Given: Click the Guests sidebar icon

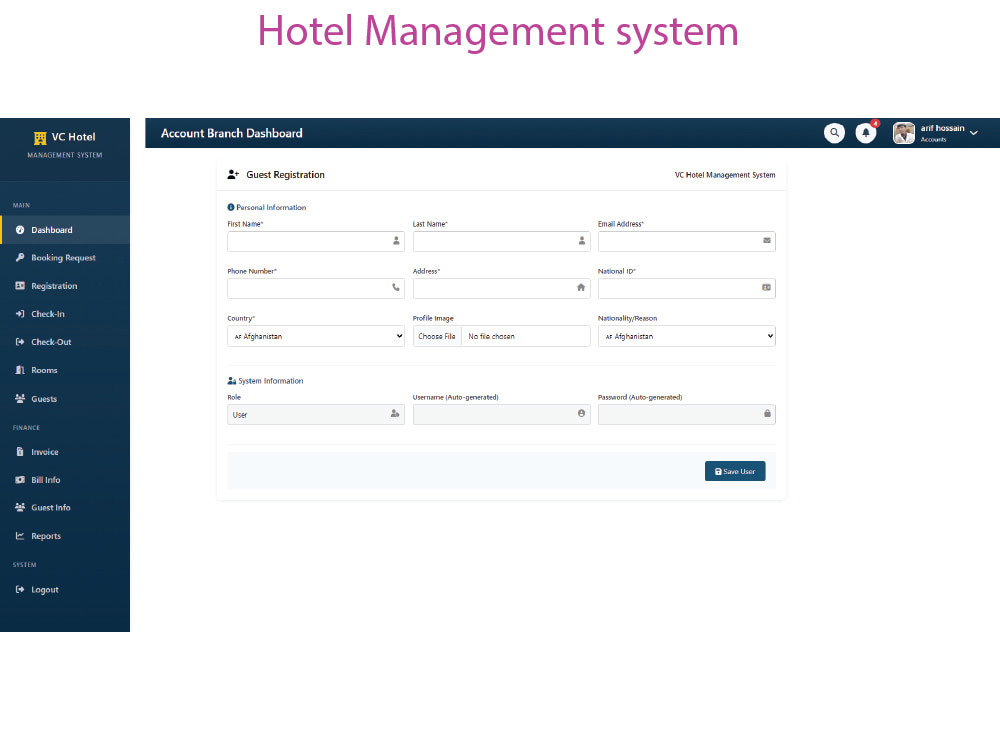Looking at the screenshot, I should click(x=20, y=399).
